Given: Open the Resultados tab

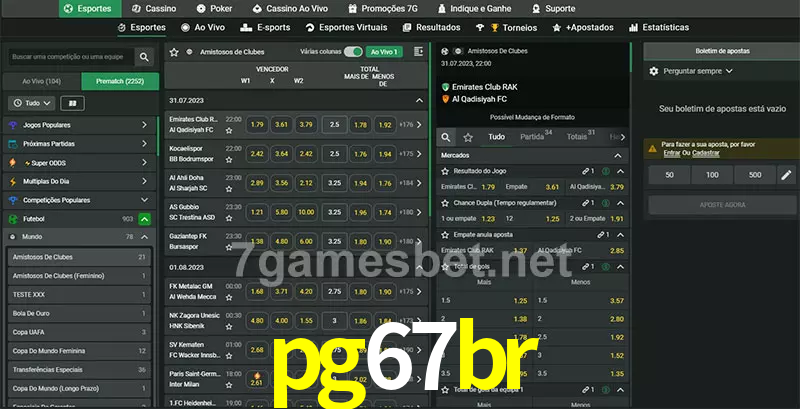Looking at the screenshot, I should (x=431, y=28).
